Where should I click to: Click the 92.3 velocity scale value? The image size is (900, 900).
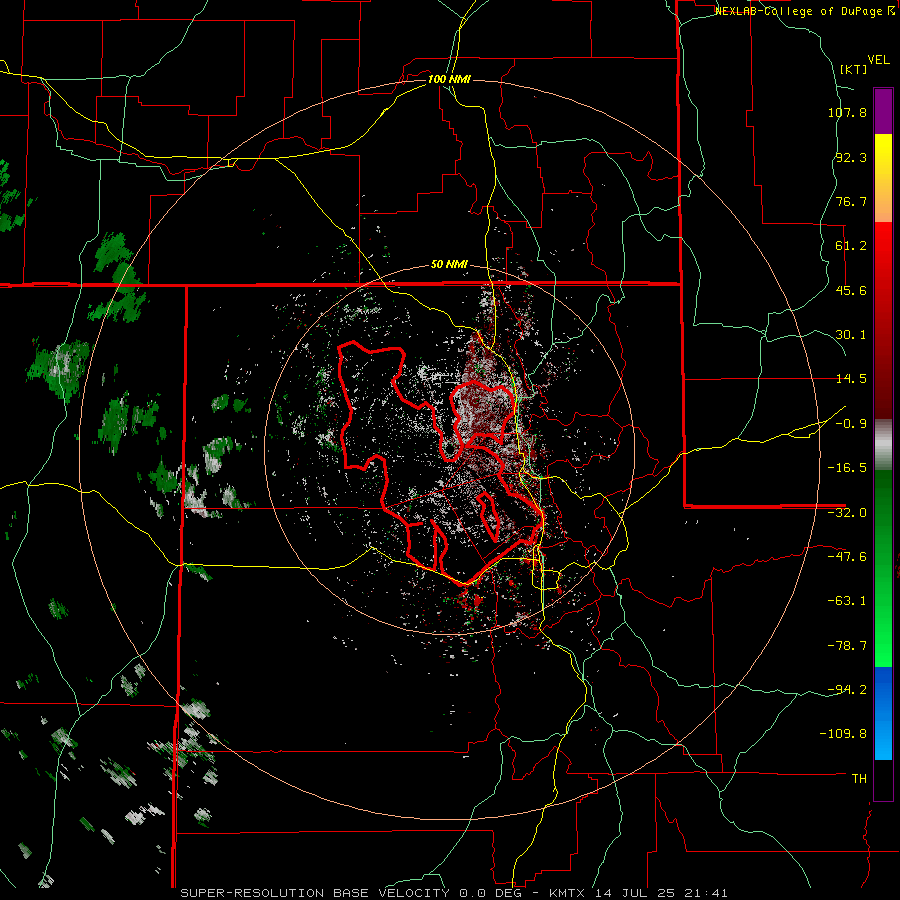851,157
